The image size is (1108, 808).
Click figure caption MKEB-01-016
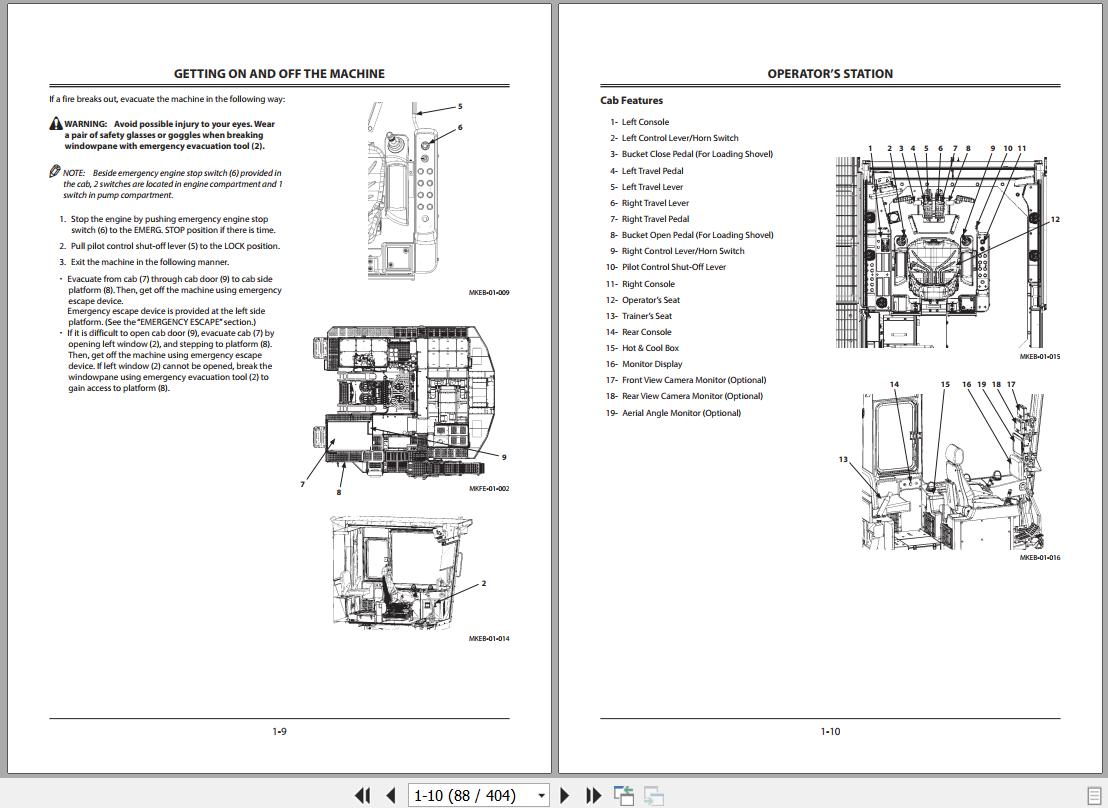coord(1039,558)
